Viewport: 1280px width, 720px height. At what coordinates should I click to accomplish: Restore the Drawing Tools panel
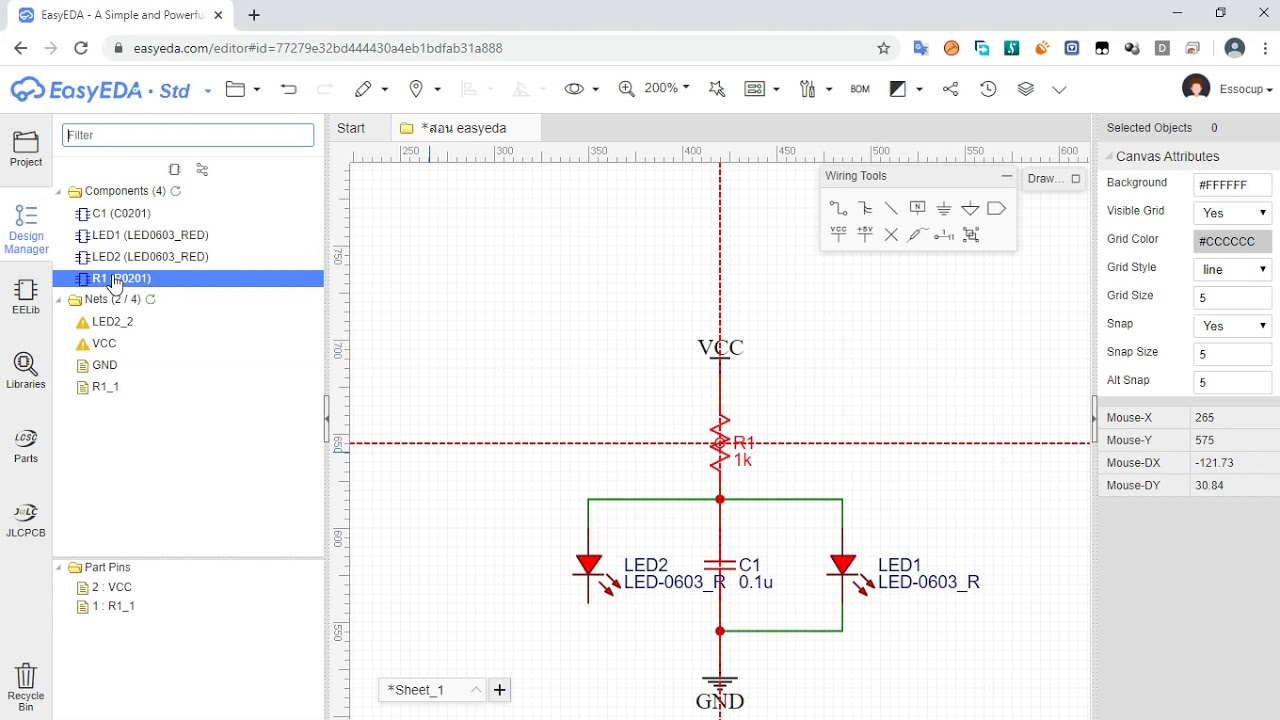pyautogui.click(x=1076, y=179)
